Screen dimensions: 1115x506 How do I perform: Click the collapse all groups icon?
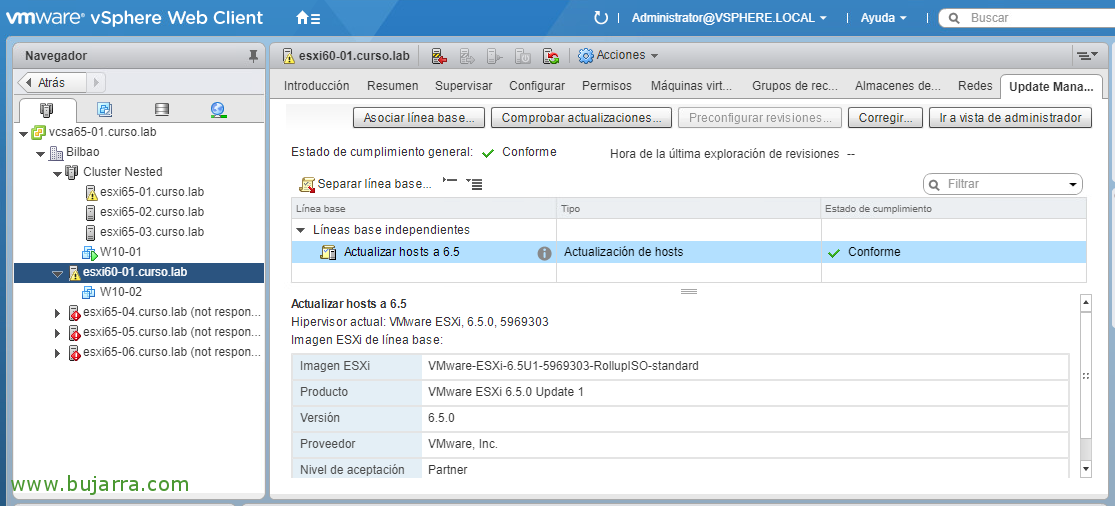pos(449,183)
